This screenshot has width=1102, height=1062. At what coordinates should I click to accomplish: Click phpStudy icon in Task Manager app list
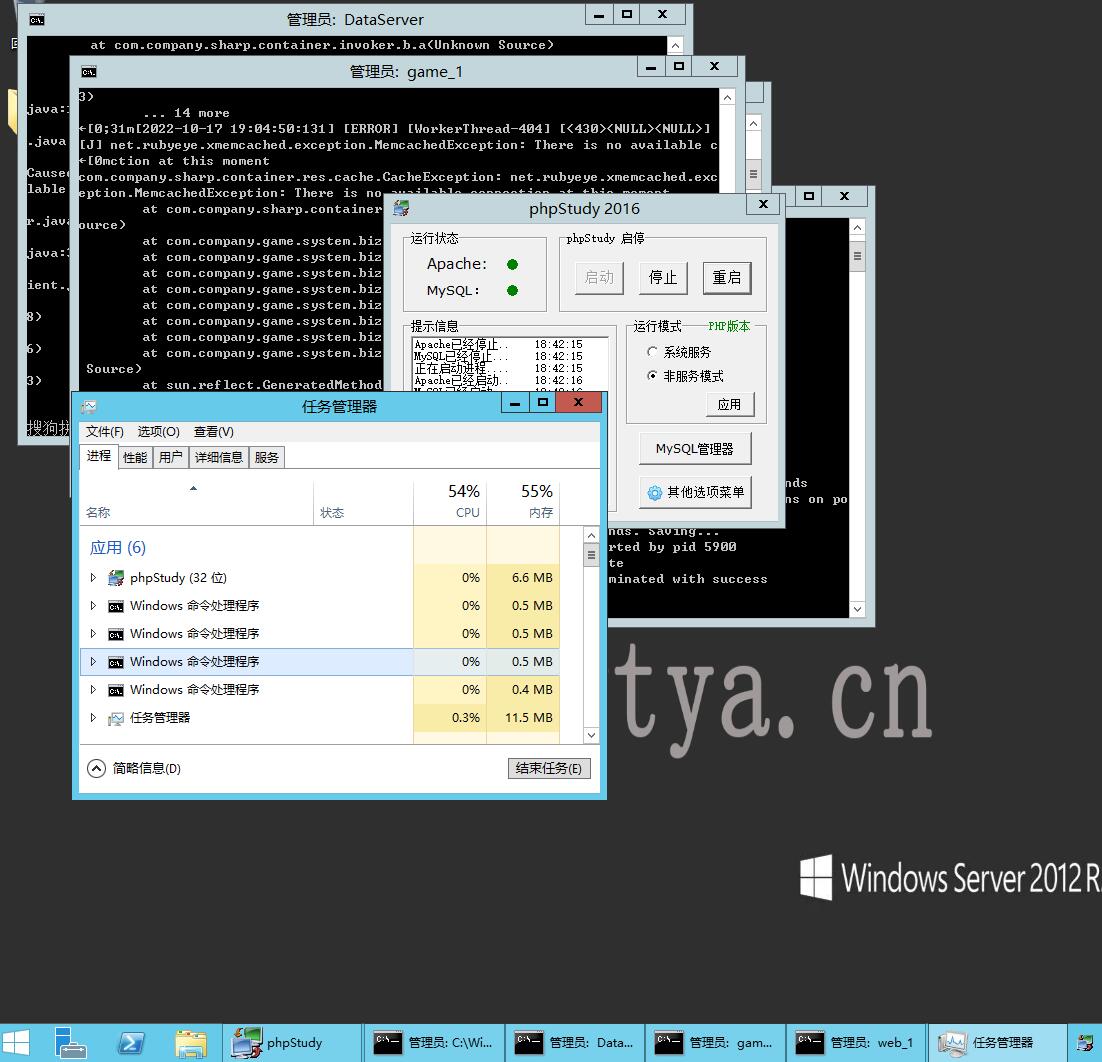coord(116,578)
